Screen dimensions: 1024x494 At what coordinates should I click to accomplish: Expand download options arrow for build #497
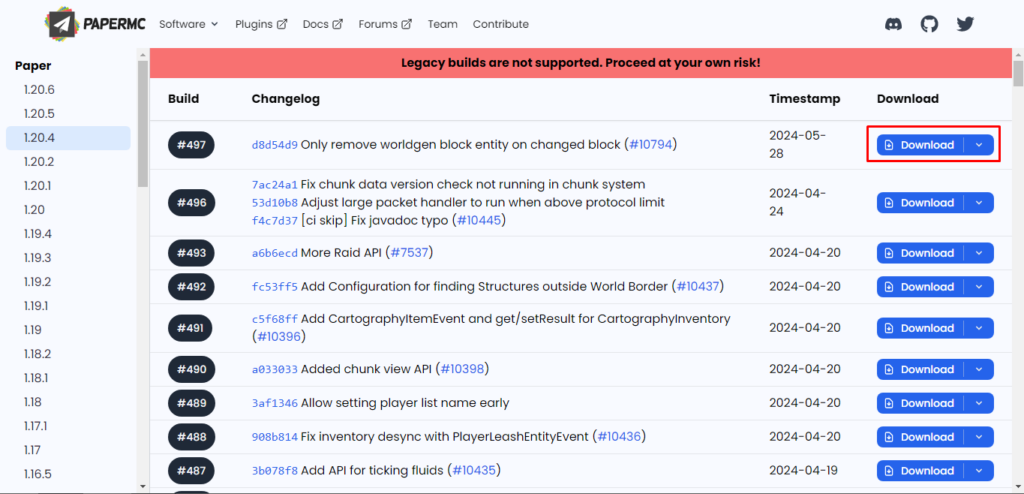[978, 145]
